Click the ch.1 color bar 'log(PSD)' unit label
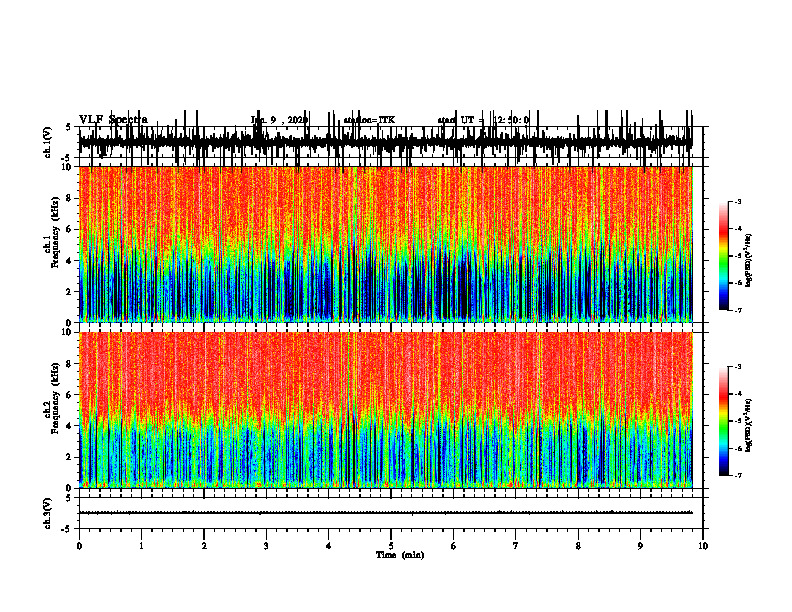792x612 pixels. [749, 261]
